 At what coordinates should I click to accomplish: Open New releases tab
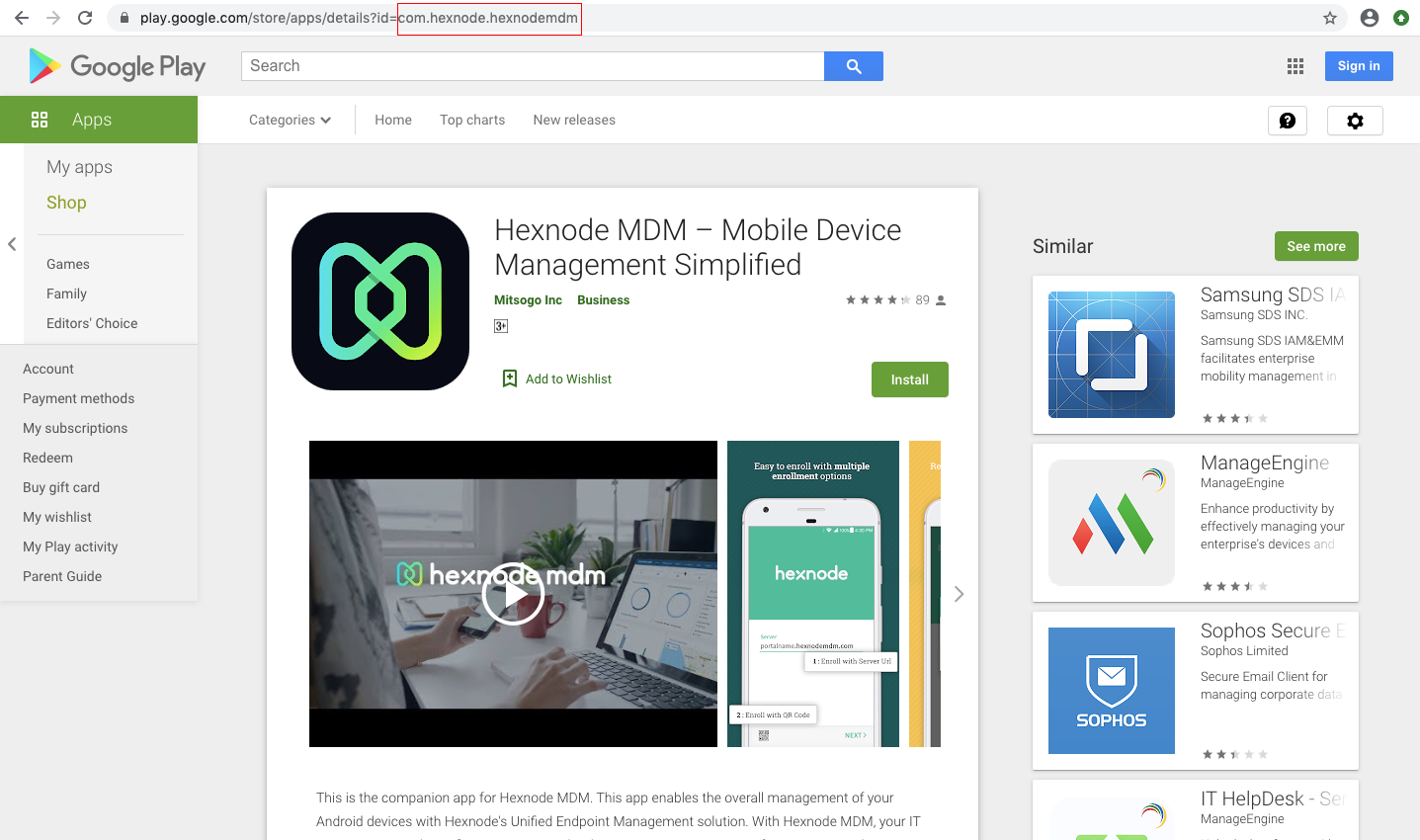574,120
